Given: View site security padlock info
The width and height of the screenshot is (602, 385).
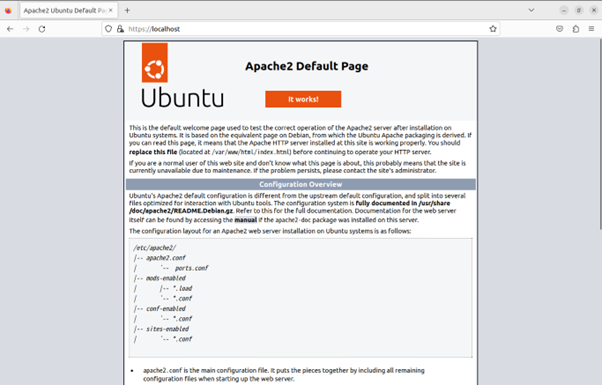Looking at the screenshot, I should click(120, 29).
